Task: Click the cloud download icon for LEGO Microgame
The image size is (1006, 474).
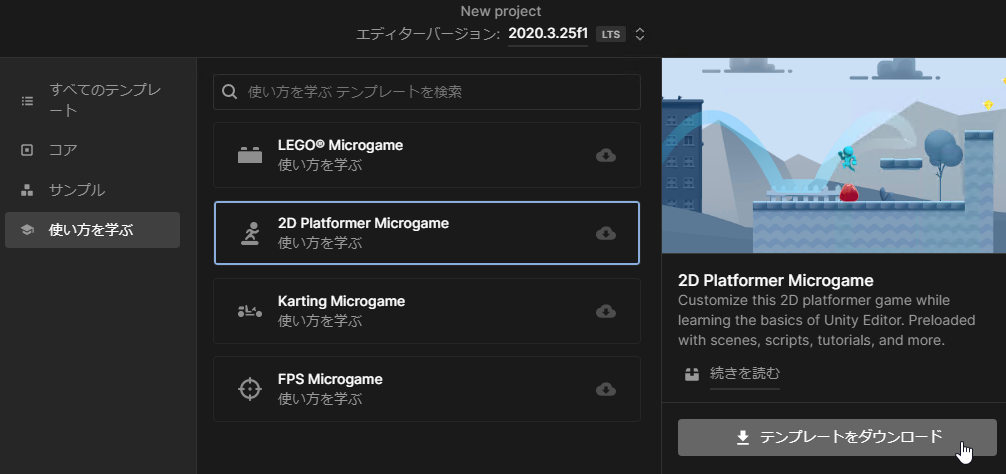Action: pos(606,155)
